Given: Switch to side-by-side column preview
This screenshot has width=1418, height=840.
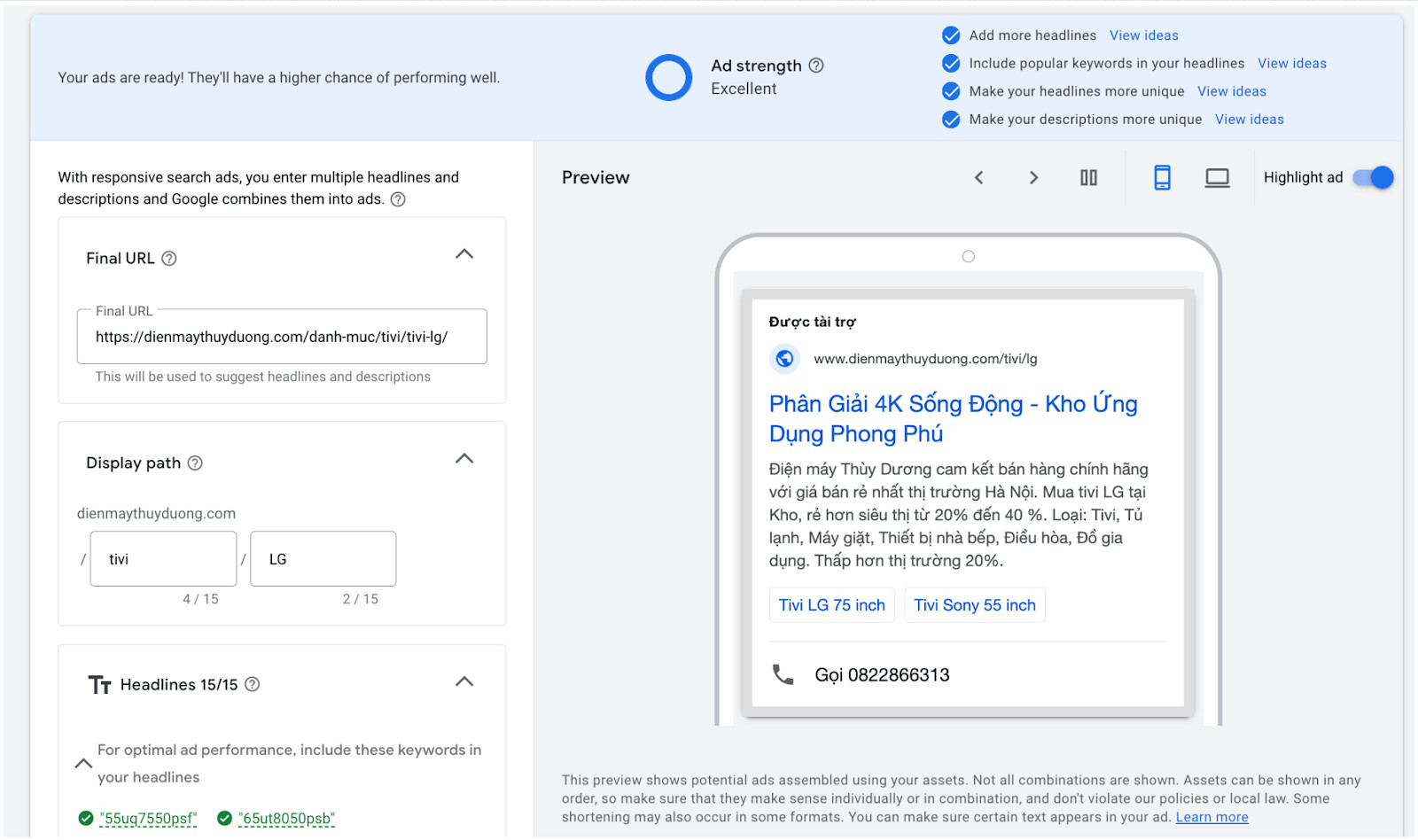Looking at the screenshot, I should (x=1088, y=178).
